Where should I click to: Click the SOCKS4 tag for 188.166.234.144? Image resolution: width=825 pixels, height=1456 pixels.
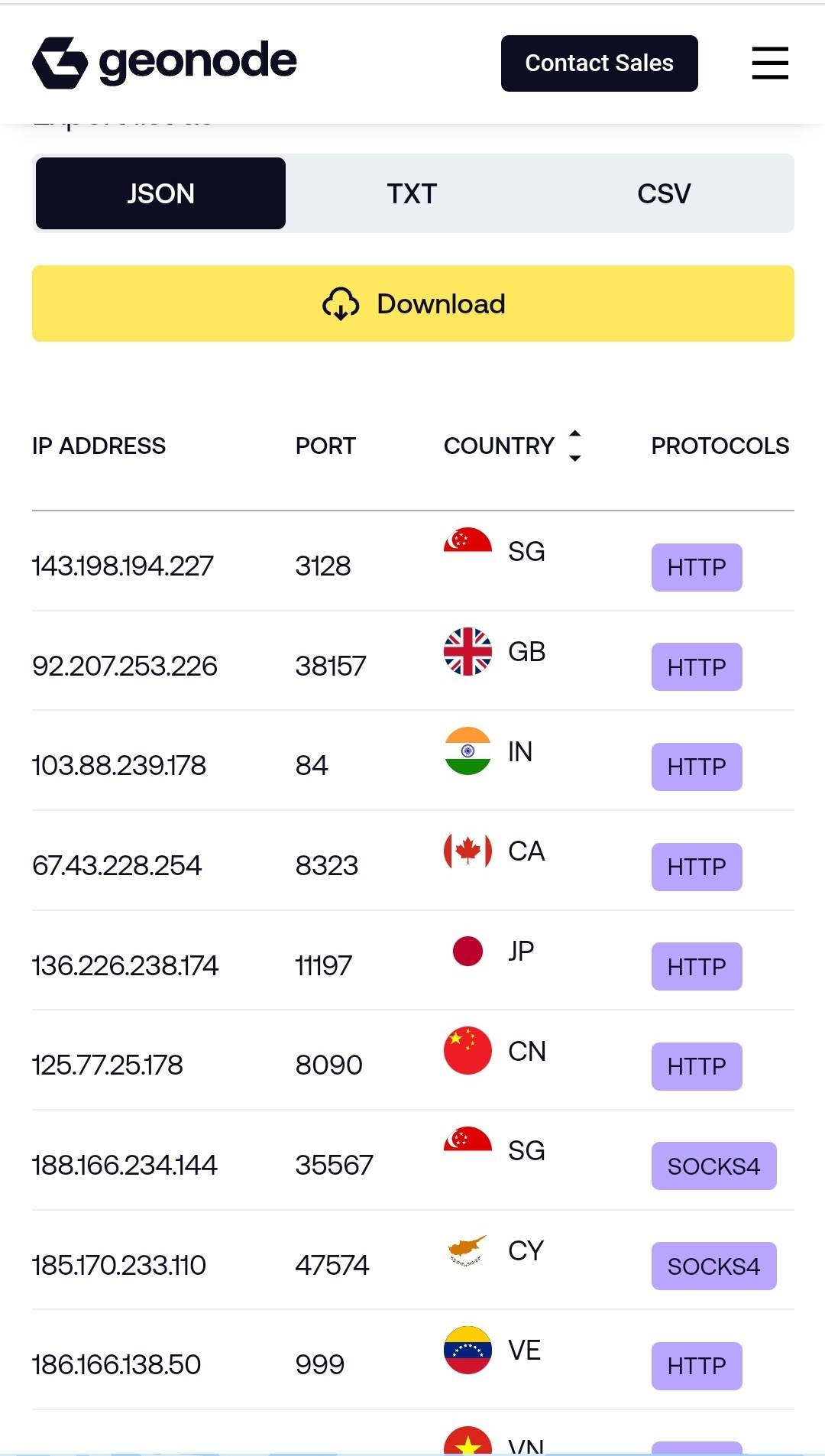713,1166
